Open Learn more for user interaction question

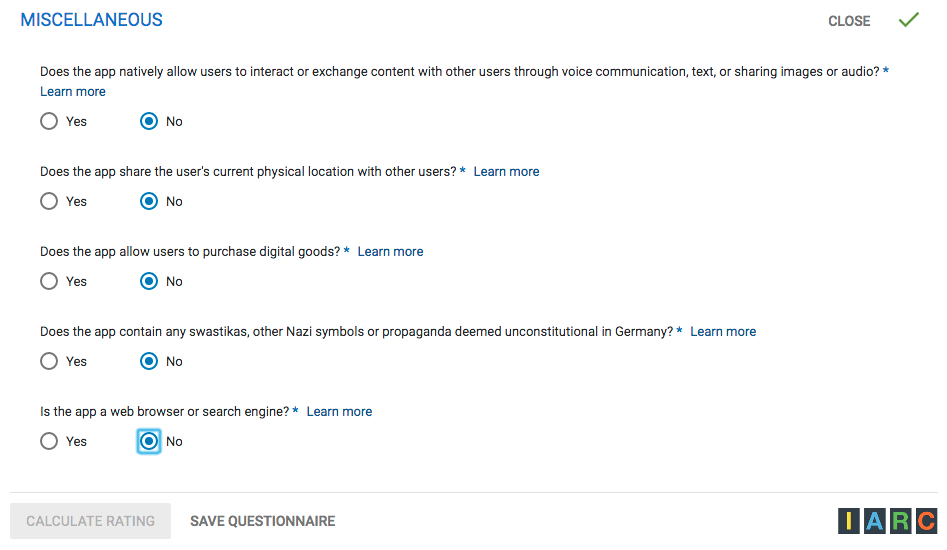pos(73,92)
